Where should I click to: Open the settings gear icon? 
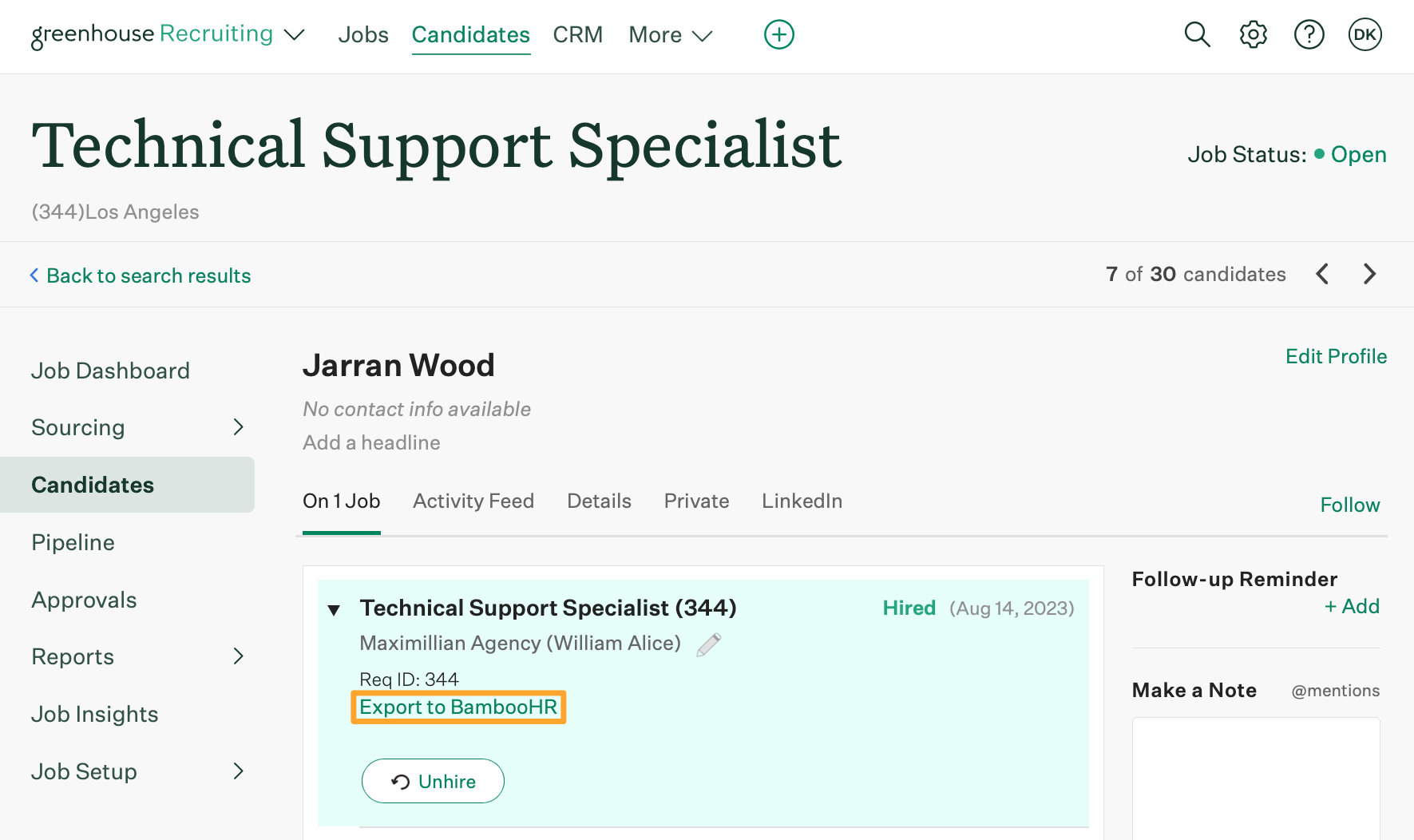(x=1253, y=34)
